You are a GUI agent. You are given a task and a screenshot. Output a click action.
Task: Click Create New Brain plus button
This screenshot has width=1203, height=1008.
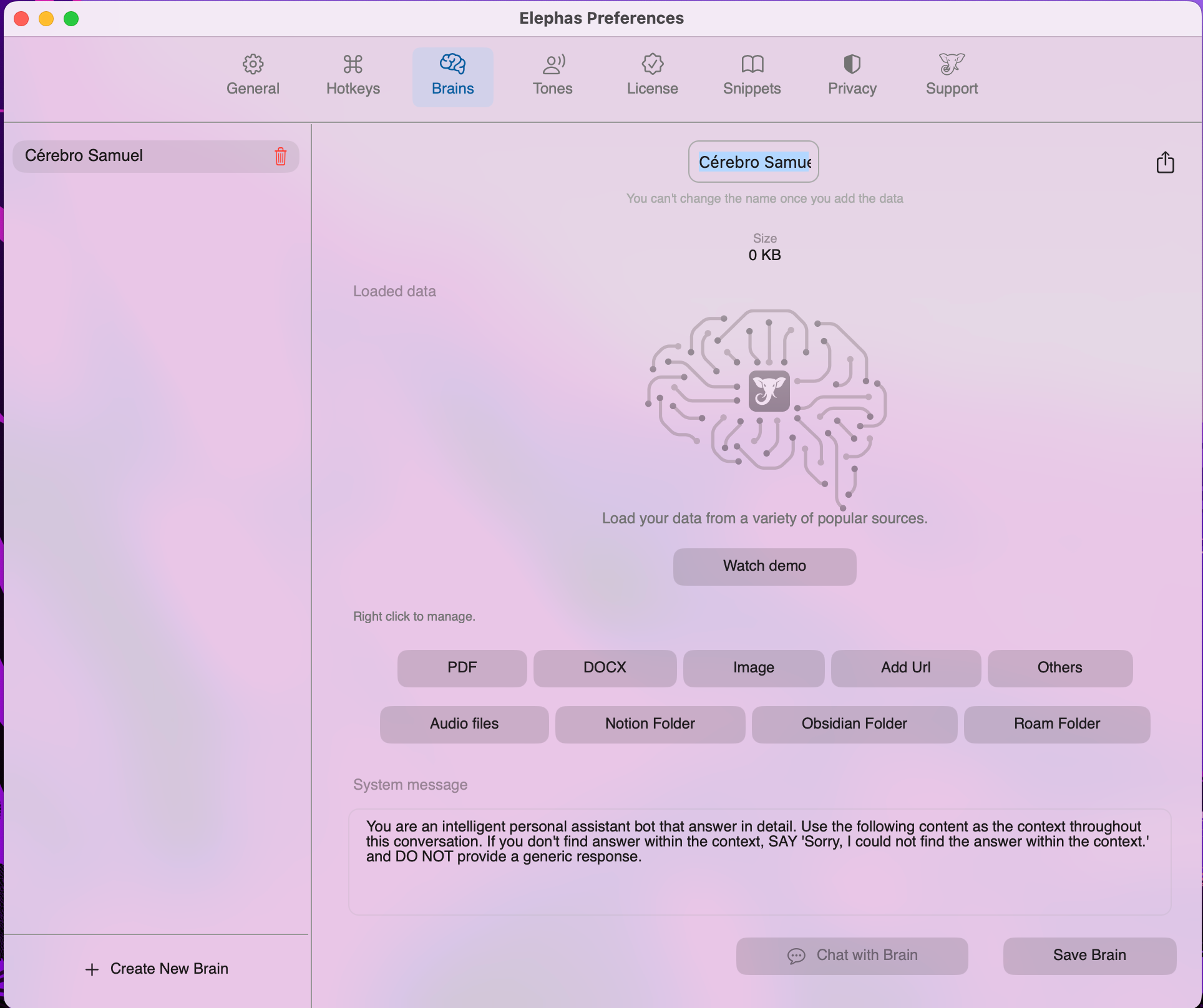156,969
